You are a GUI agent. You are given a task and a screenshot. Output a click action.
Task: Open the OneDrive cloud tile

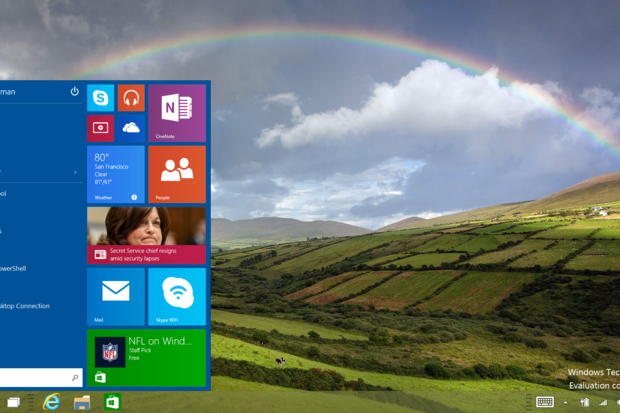[131, 128]
